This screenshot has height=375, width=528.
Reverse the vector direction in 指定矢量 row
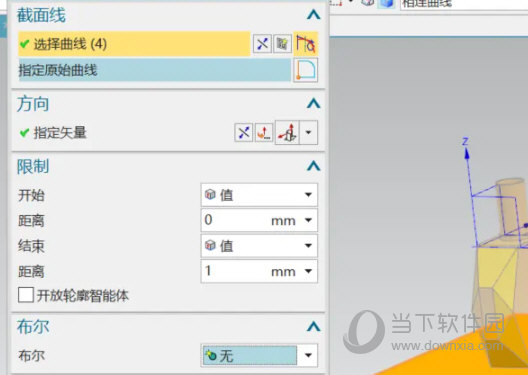[x=243, y=132]
